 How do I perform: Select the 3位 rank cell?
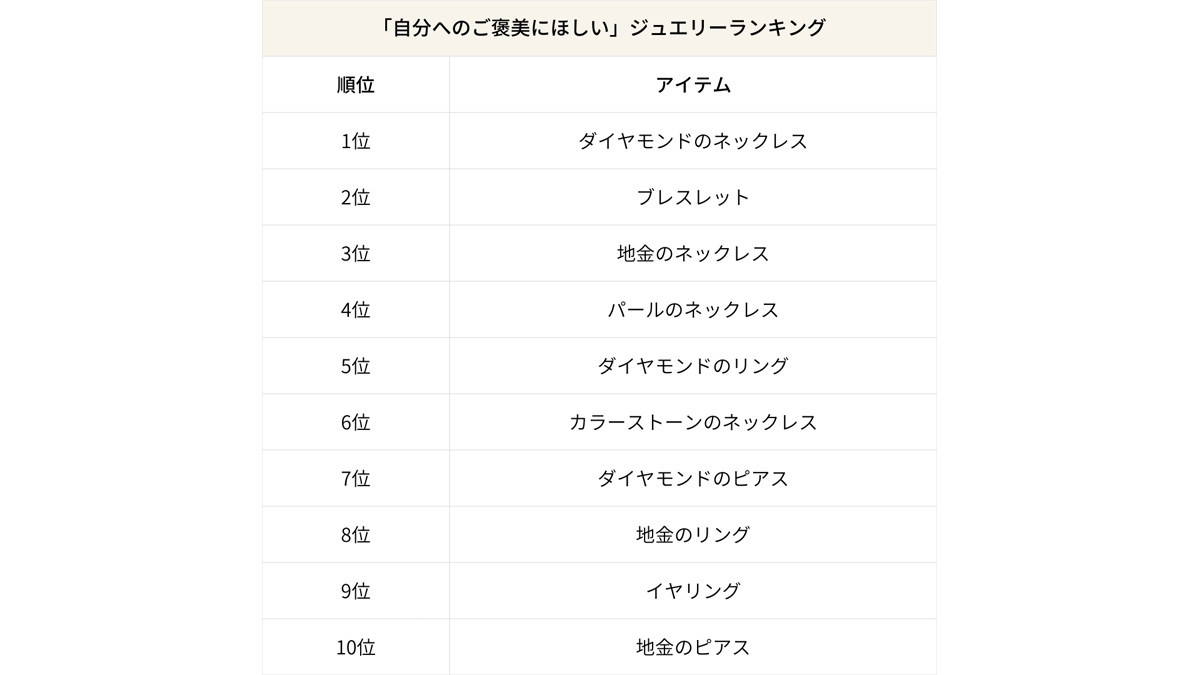355,254
